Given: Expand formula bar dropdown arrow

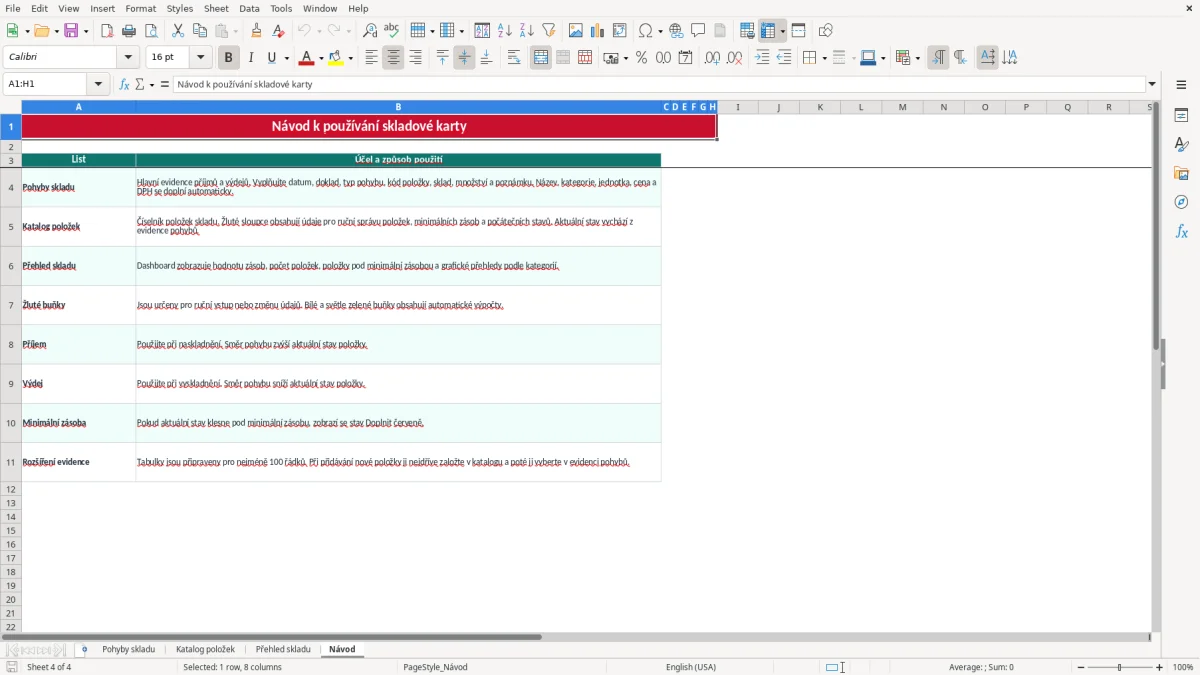Looking at the screenshot, I should (1152, 85).
